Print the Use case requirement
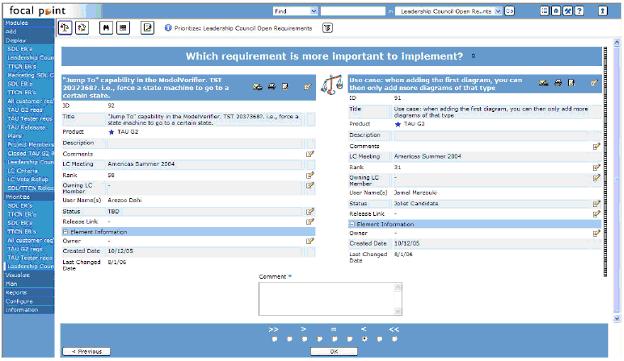Screen dimensions: 624x361 point(558,83)
